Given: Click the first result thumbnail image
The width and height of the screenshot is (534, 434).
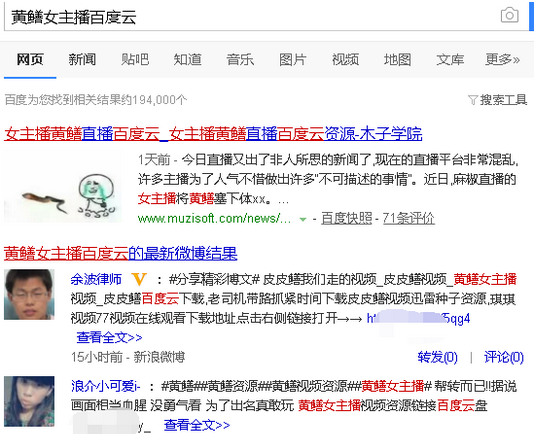Looking at the screenshot, I should coord(63,187).
